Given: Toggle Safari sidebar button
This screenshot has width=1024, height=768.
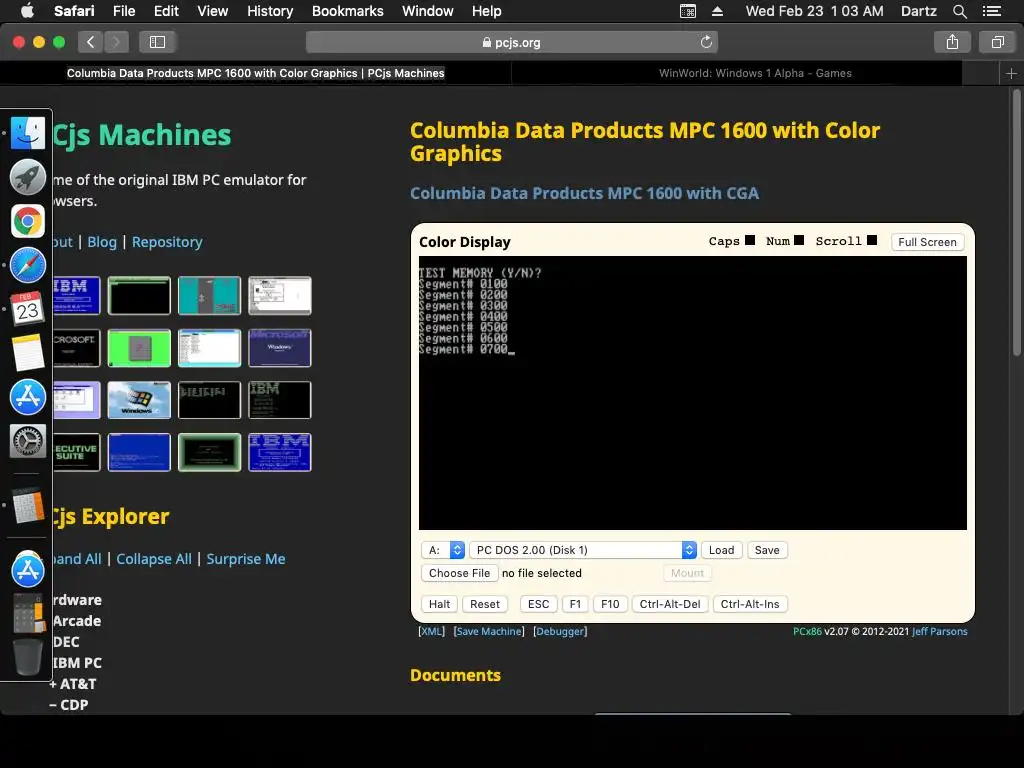Looking at the screenshot, I should tap(157, 42).
